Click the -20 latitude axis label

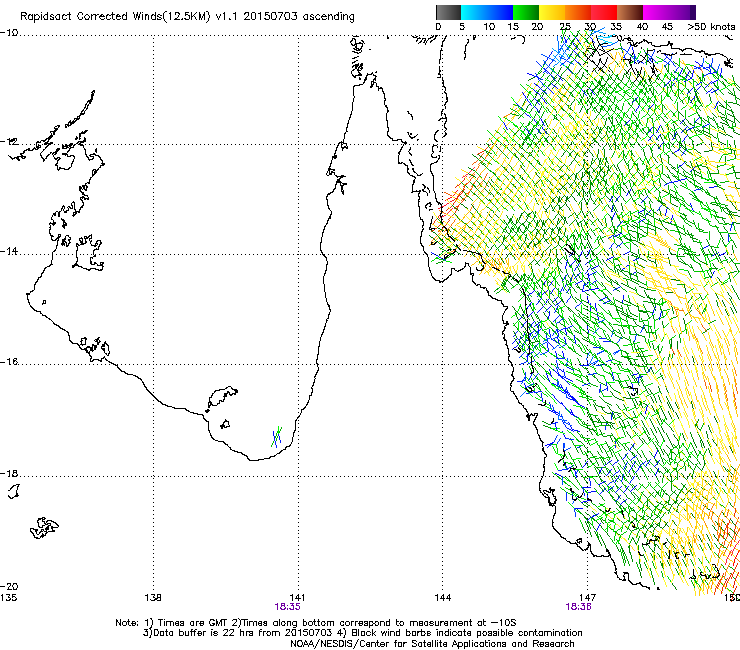(9, 587)
